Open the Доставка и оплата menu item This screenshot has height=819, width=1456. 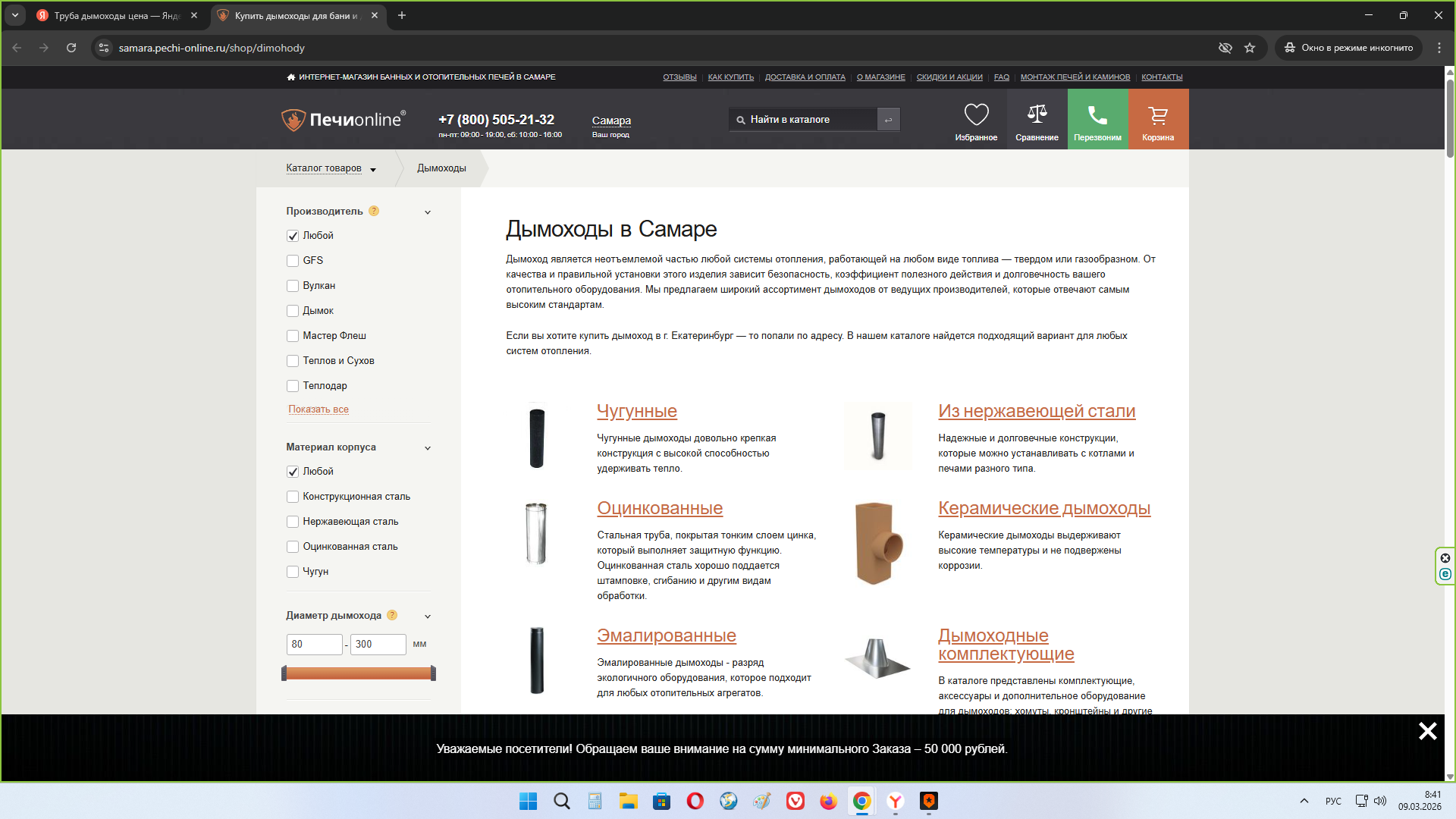point(805,77)
